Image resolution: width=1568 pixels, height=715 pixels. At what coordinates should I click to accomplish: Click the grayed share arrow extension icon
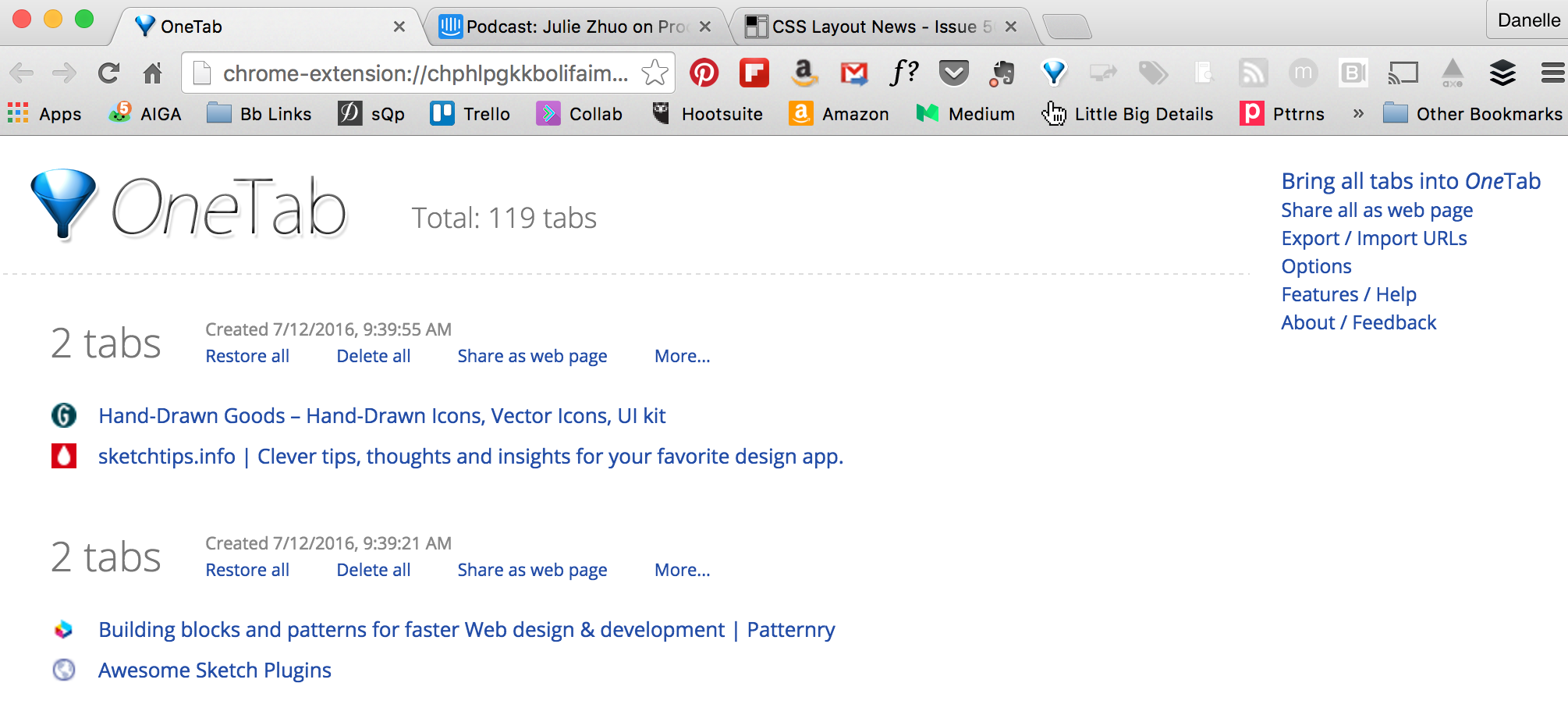[1103, 73]
